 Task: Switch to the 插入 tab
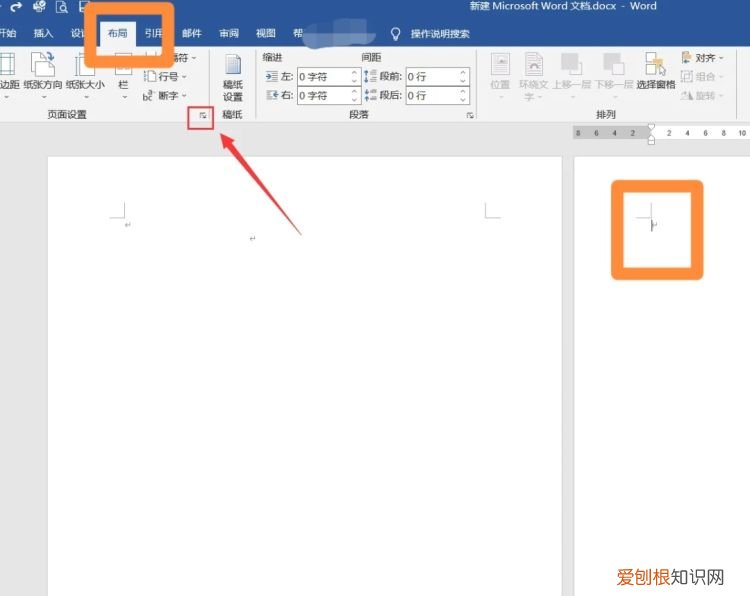tap(43, 33)
